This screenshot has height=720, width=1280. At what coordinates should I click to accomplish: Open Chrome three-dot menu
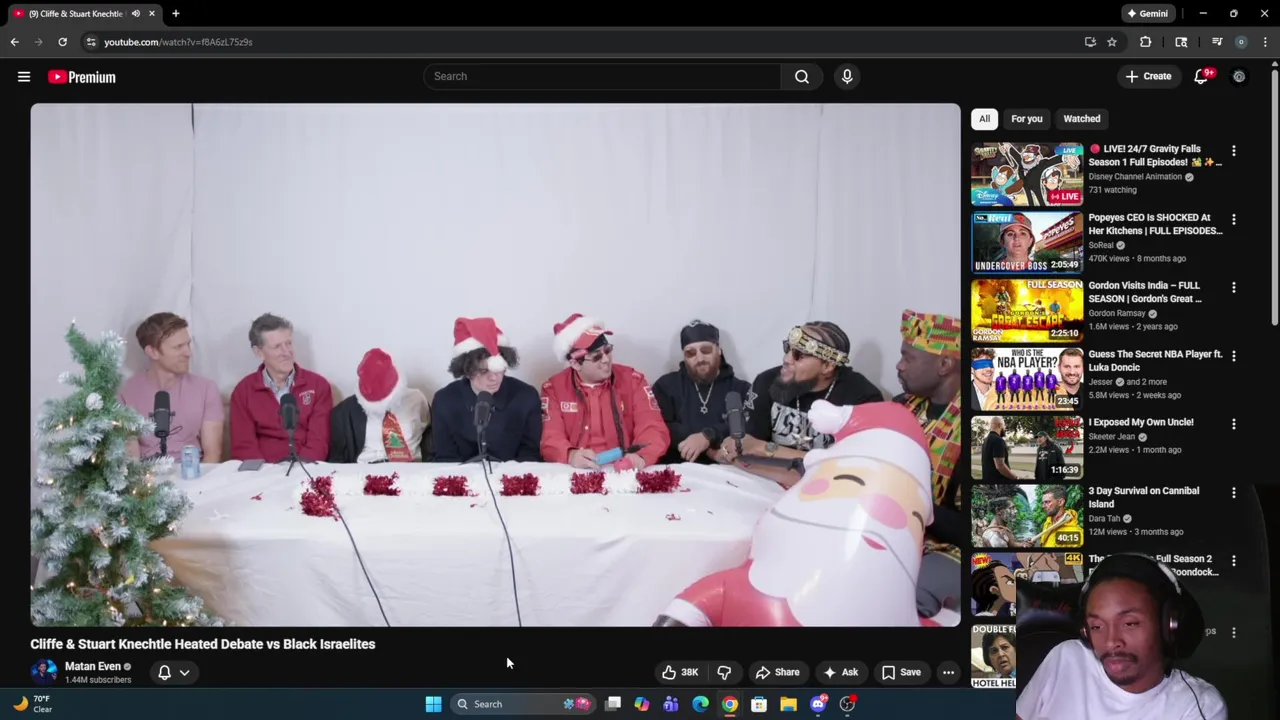pos(1265,42)
